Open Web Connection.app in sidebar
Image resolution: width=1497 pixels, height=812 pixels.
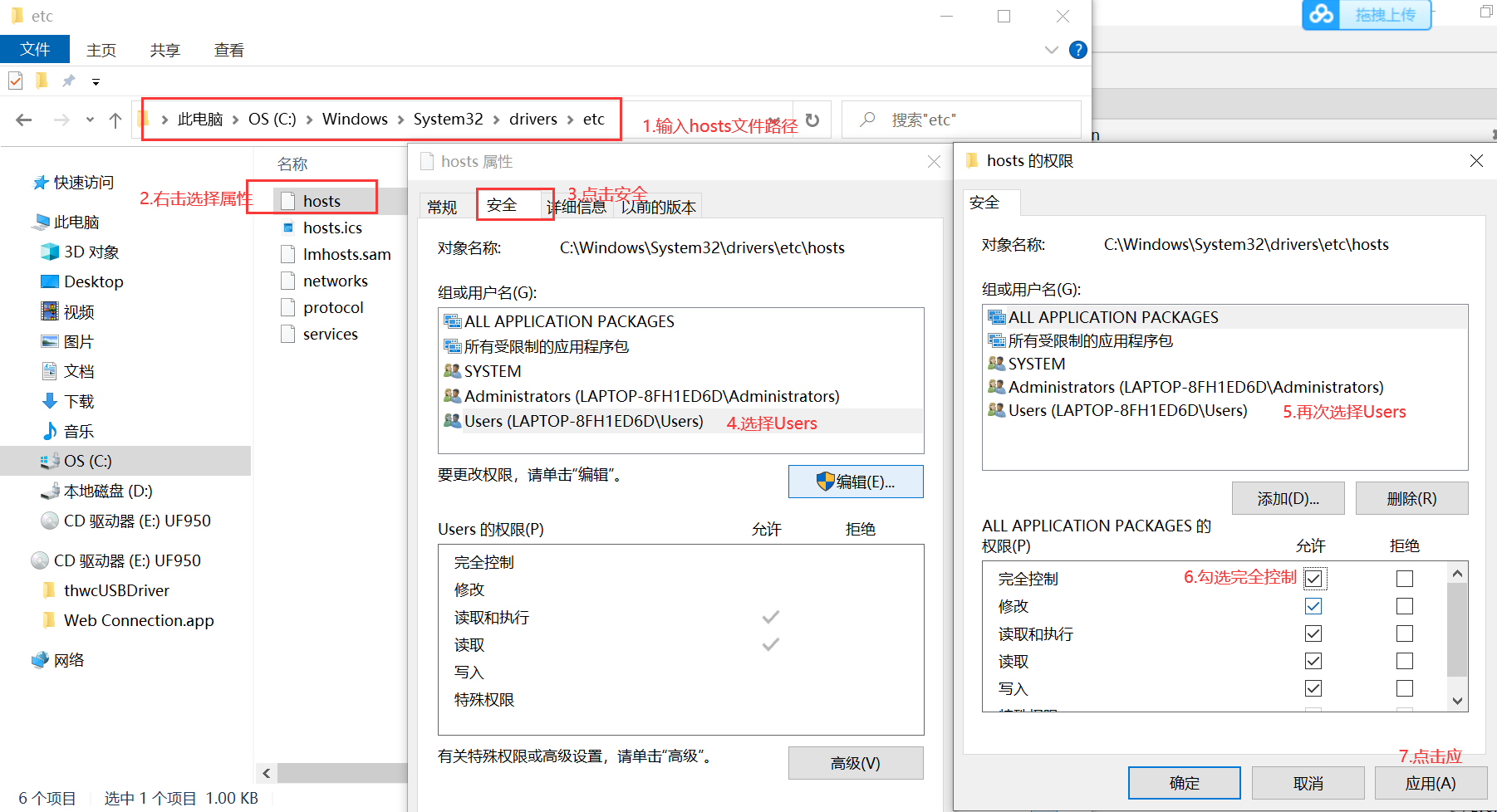128,620
